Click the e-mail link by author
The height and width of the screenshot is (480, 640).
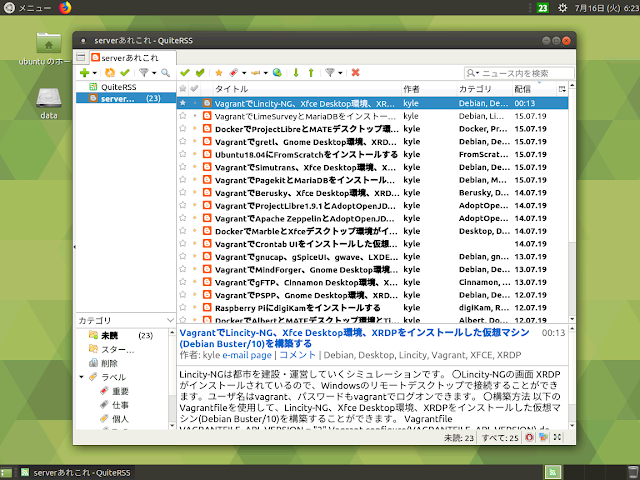coord(237,355)
